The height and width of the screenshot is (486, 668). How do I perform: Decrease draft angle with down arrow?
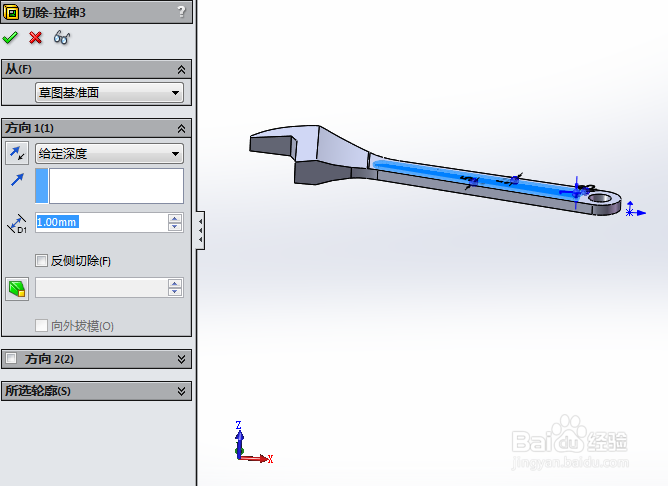175,292
